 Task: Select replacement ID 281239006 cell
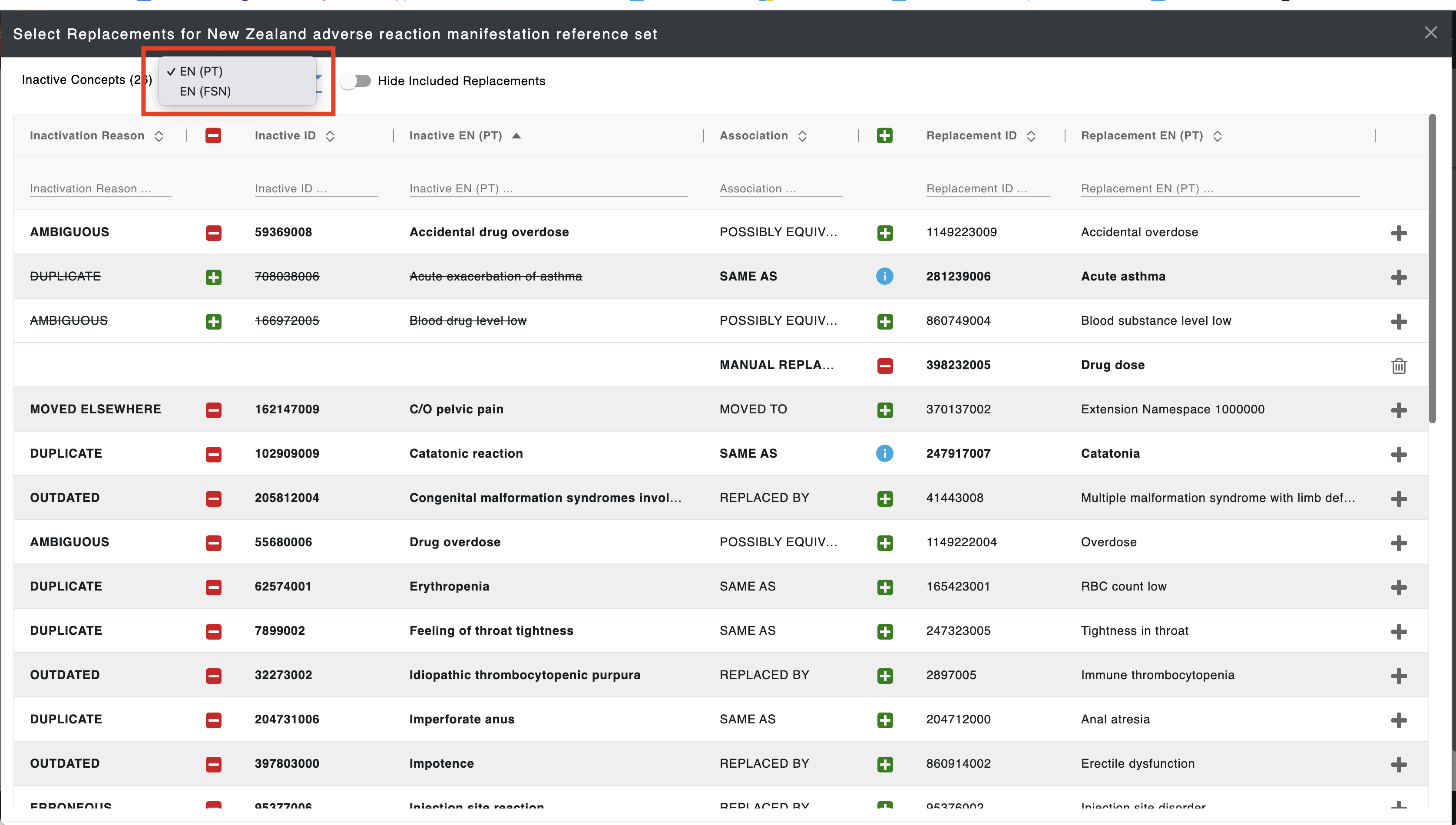tap(958, 276)
